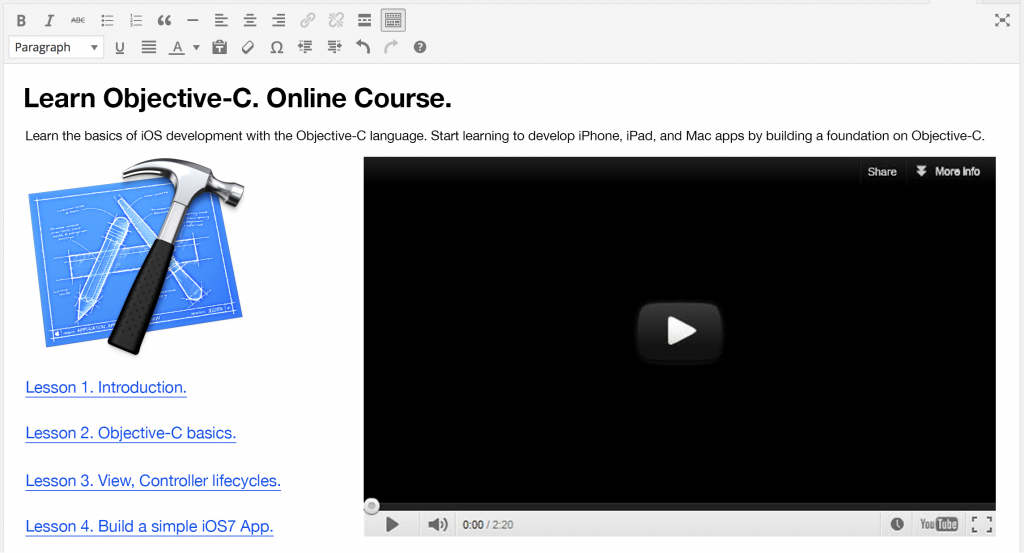
Task: Increase the indent
Action: [334, 47]
